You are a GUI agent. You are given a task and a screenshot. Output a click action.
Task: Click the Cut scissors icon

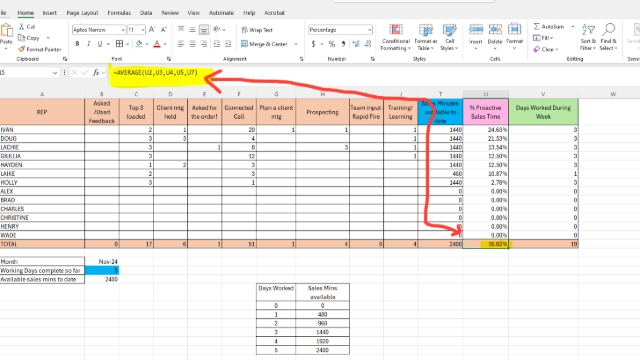click(22, 27)
